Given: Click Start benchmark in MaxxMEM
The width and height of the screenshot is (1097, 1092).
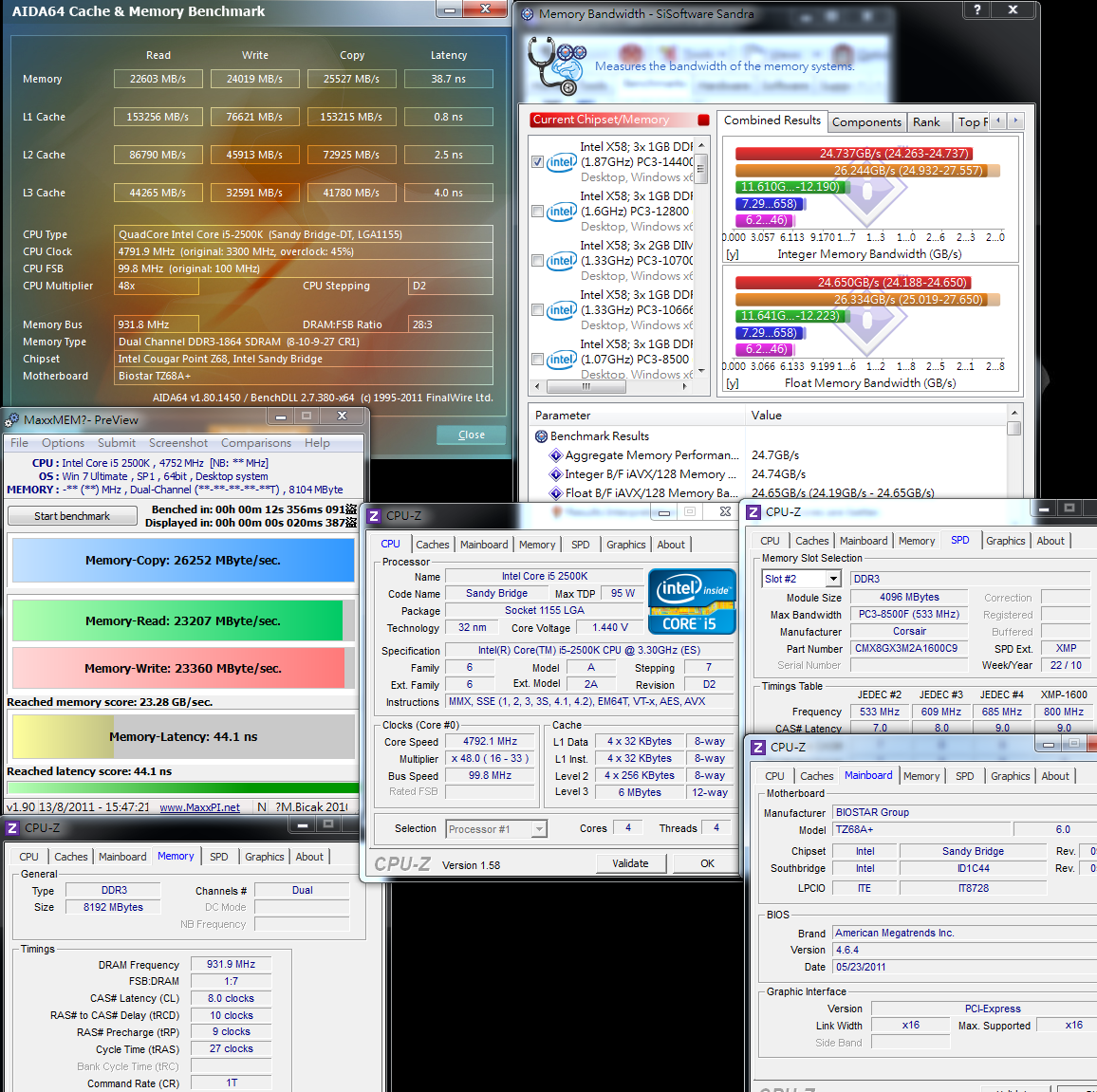Looking at the screenshot, I should point(72,516).
